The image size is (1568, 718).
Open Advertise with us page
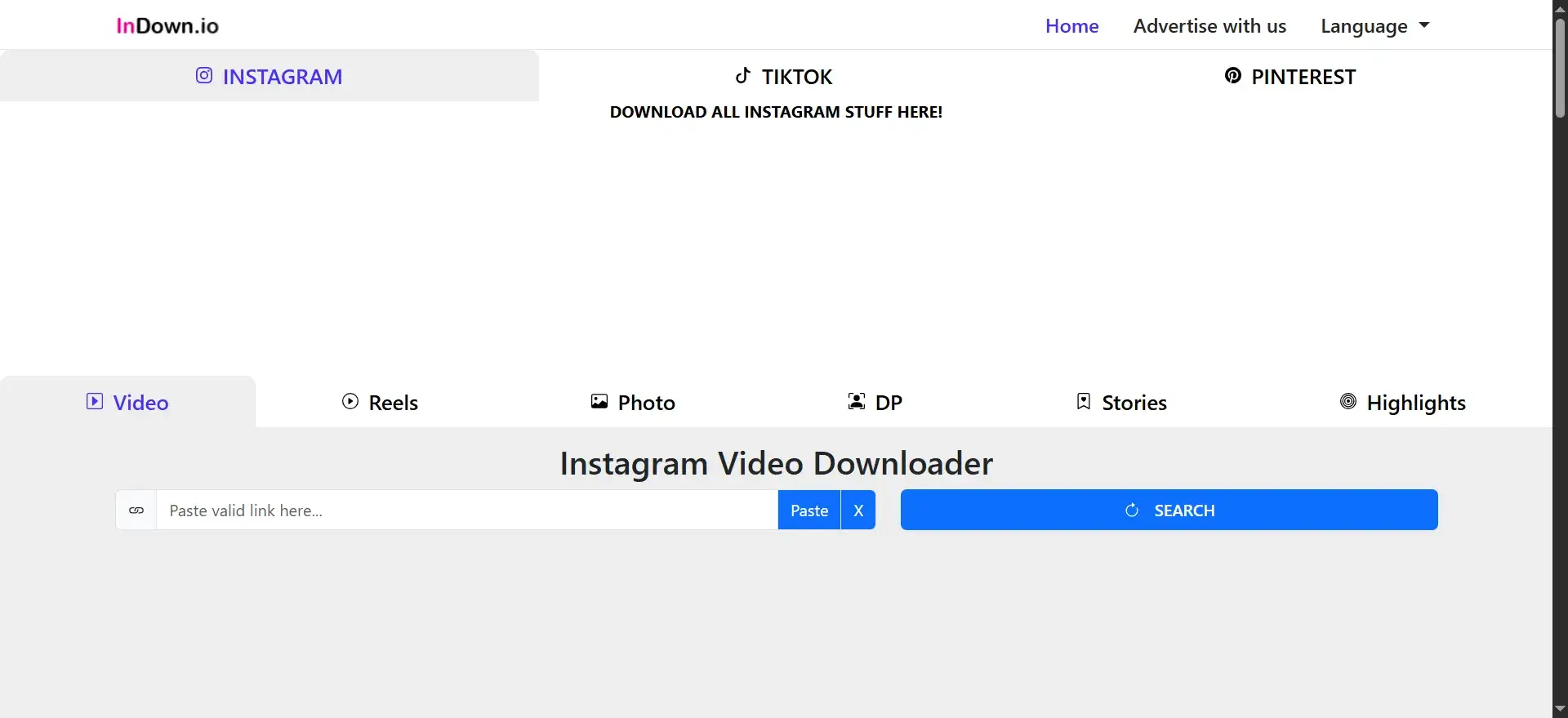[1209, 26]
